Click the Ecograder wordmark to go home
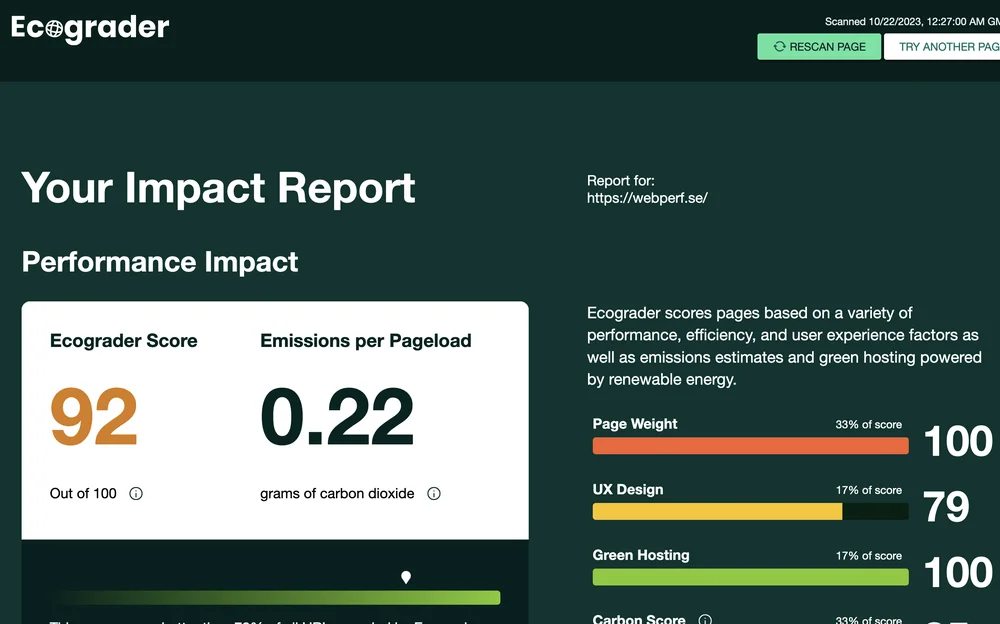 click(x=90, y=28)
